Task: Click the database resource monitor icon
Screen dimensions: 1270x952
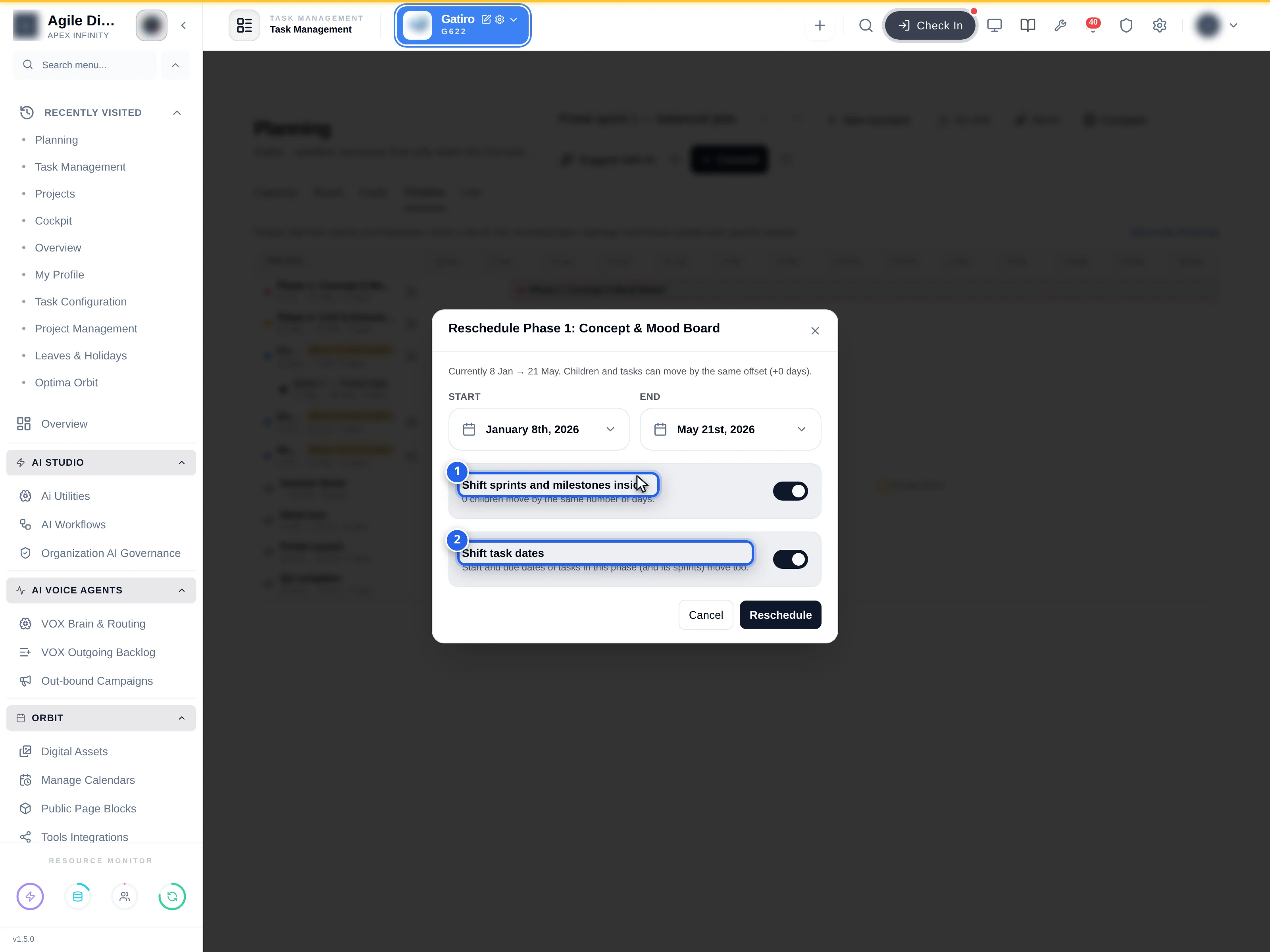Action: pyautogui.click(x=77, y=896)
